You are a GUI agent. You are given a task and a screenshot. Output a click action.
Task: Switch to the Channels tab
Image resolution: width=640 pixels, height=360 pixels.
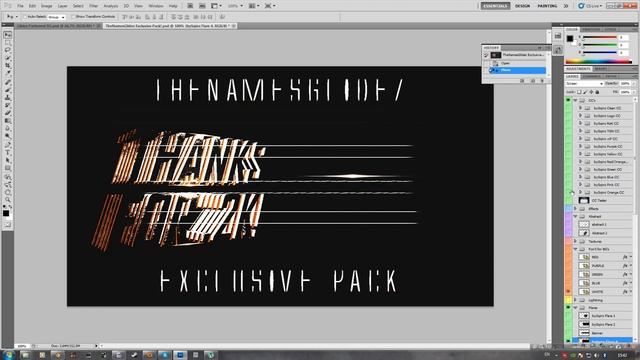[591, 76]
